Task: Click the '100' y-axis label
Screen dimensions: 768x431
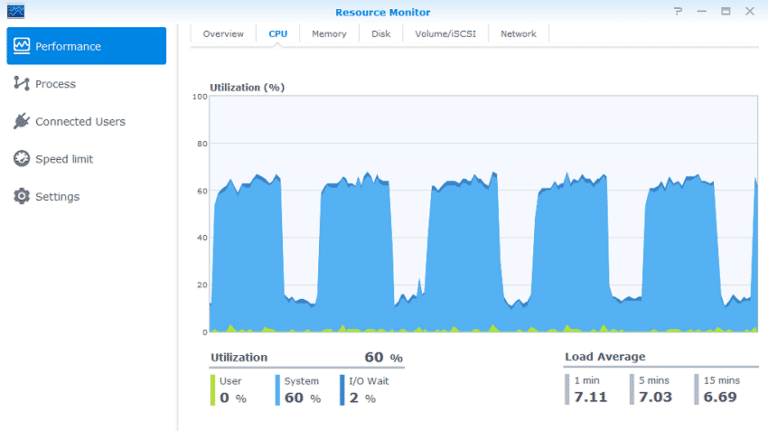Action: [200, 96]
